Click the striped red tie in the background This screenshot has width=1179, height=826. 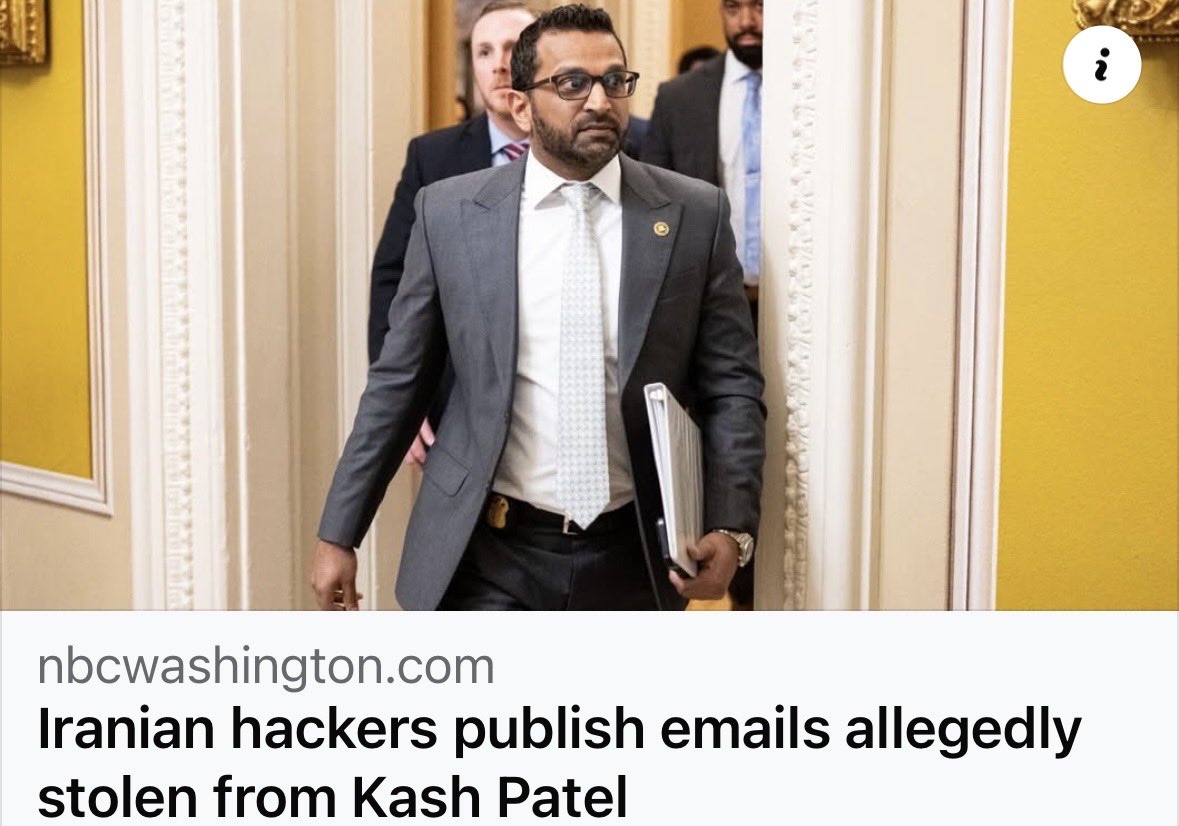coord(514,150)
